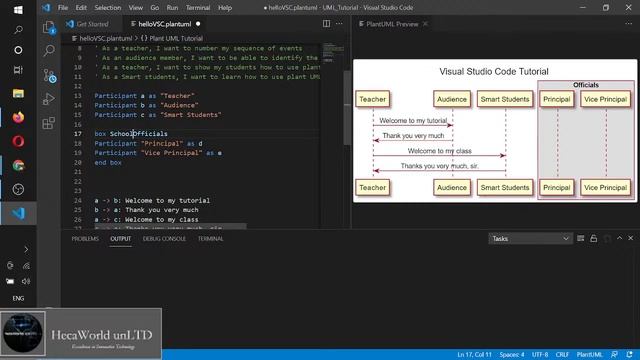Click the top Vice Principal box in preview
This screenshot has width=640, height=360.
coord(605,99)
